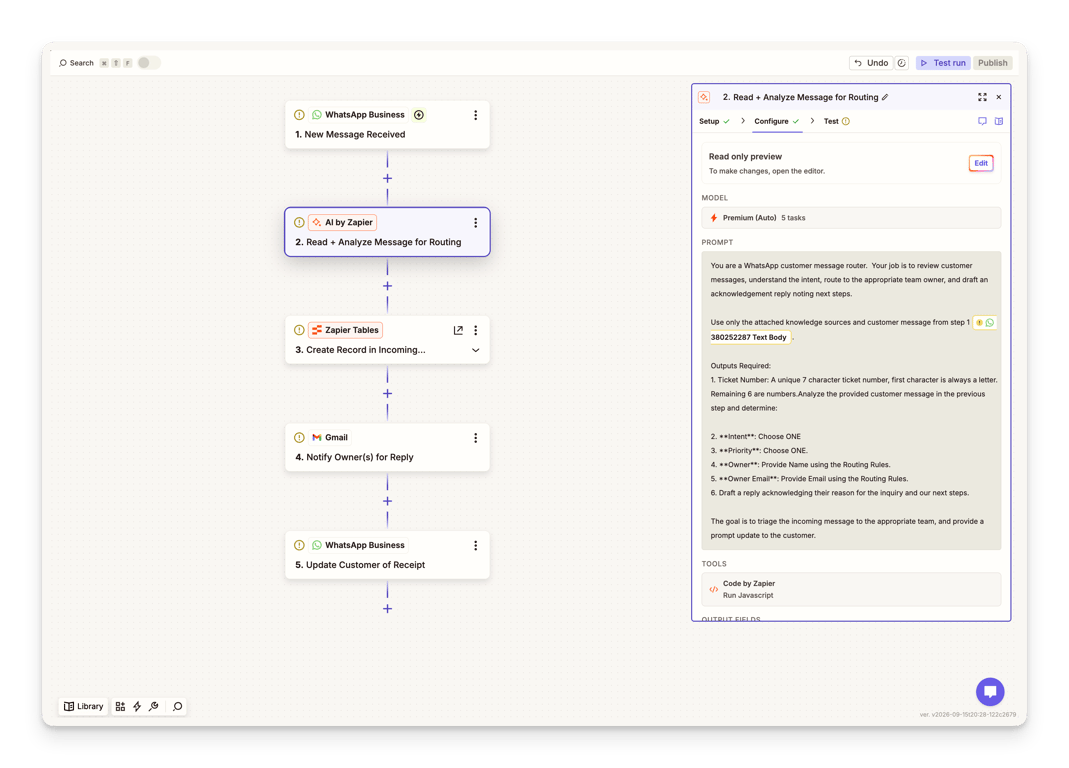Start a Test run
This screenshot has height=768, width=1069.
click(x=943, y=63)
